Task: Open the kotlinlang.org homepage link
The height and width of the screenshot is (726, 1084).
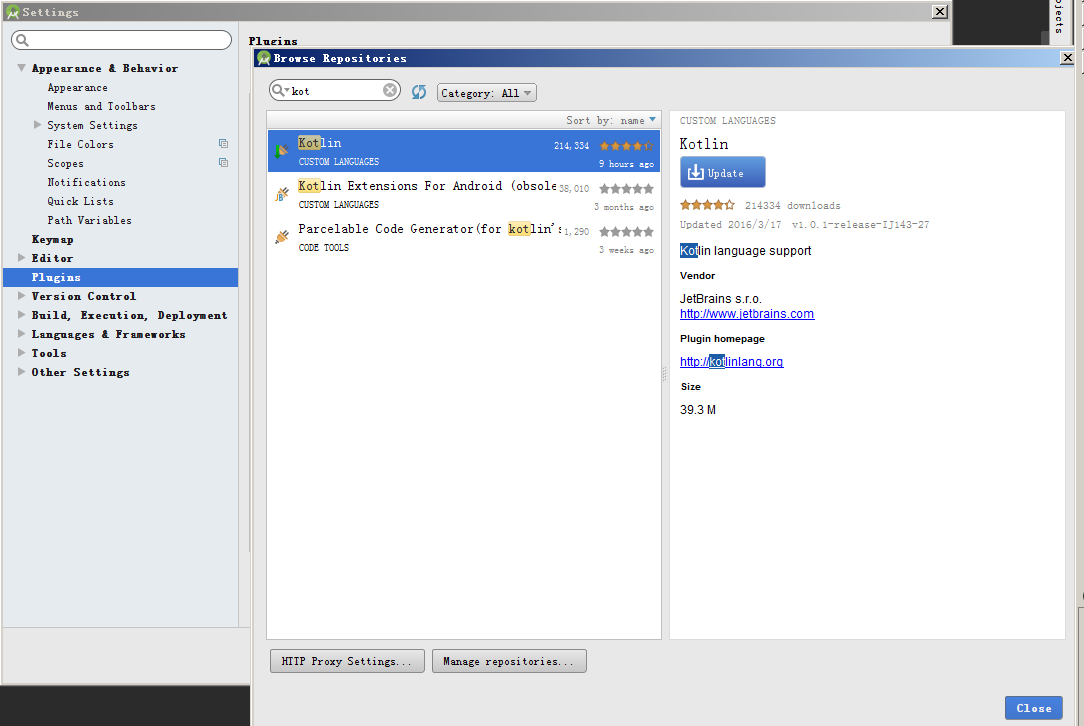Action: 731,362
